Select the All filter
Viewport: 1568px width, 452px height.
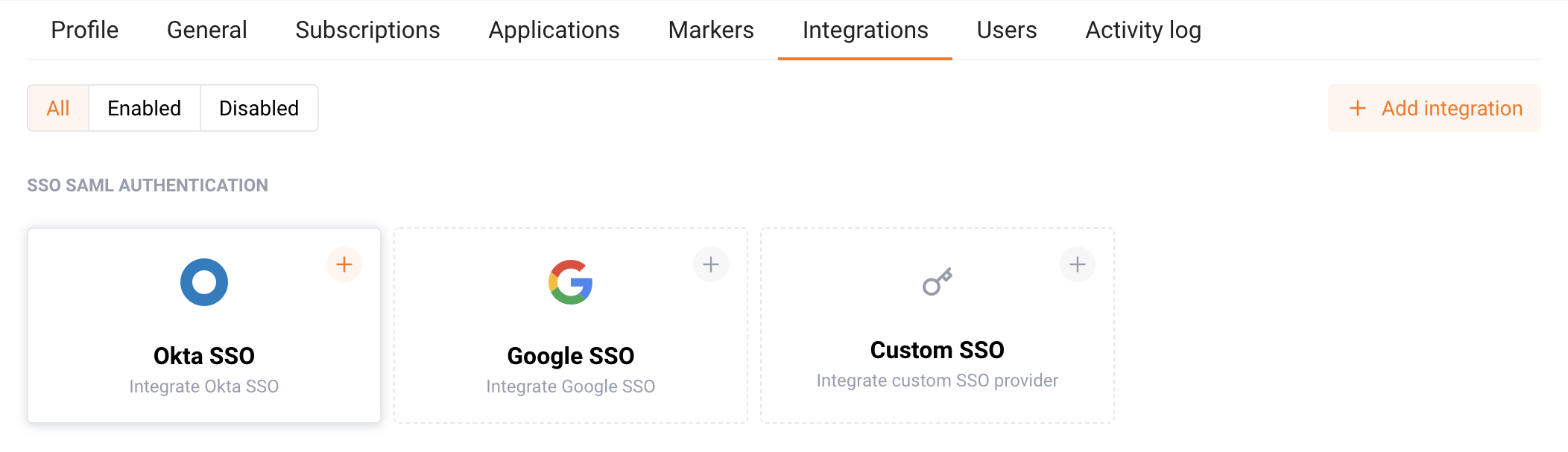58,109
